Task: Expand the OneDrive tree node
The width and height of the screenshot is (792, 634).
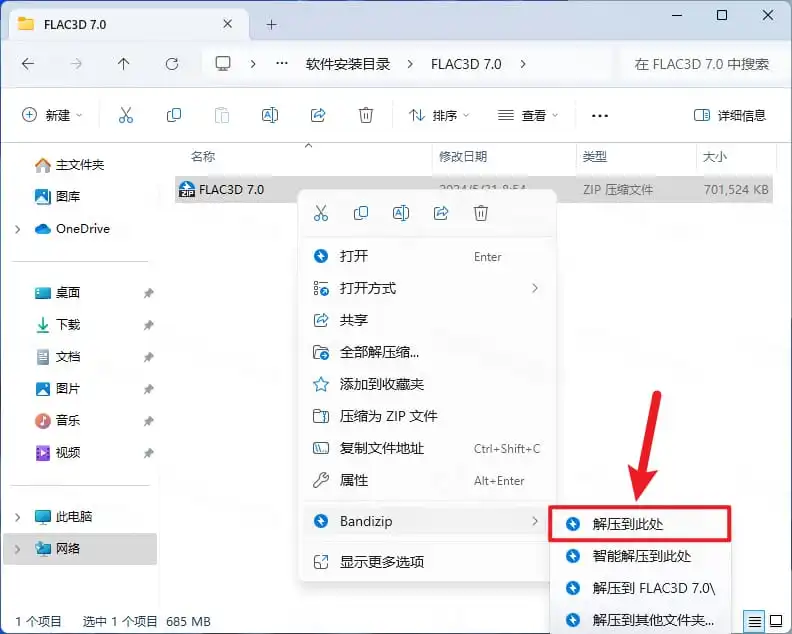Action: coord(18,229)
